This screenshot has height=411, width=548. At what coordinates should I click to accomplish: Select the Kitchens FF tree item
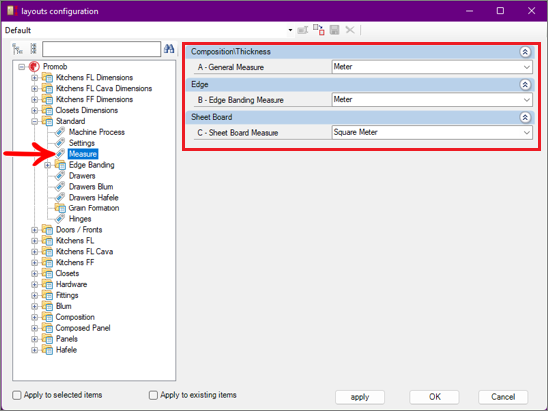tap(75, 262)
